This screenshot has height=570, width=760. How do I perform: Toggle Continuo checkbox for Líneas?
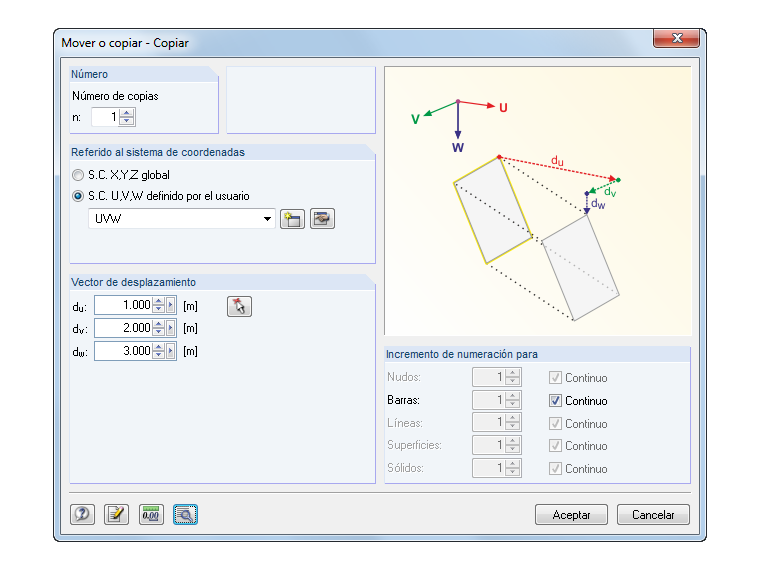click(555, 424)
